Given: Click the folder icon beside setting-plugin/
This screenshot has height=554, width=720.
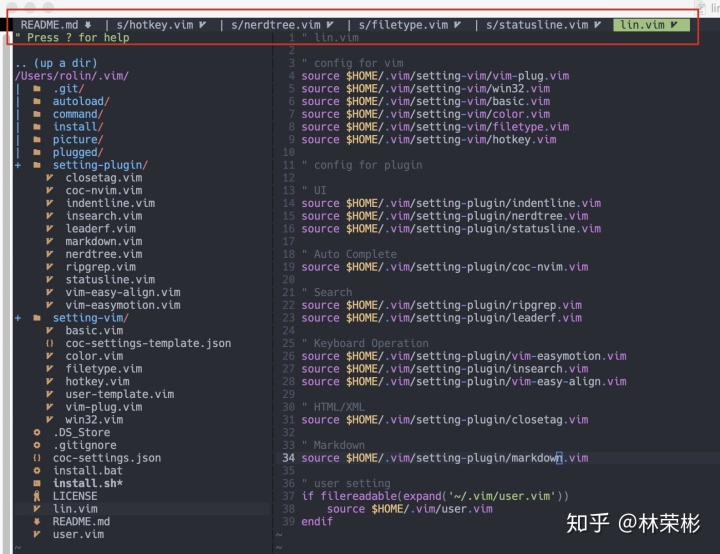Looking at the screenshot, I should [x=37, y=165].
